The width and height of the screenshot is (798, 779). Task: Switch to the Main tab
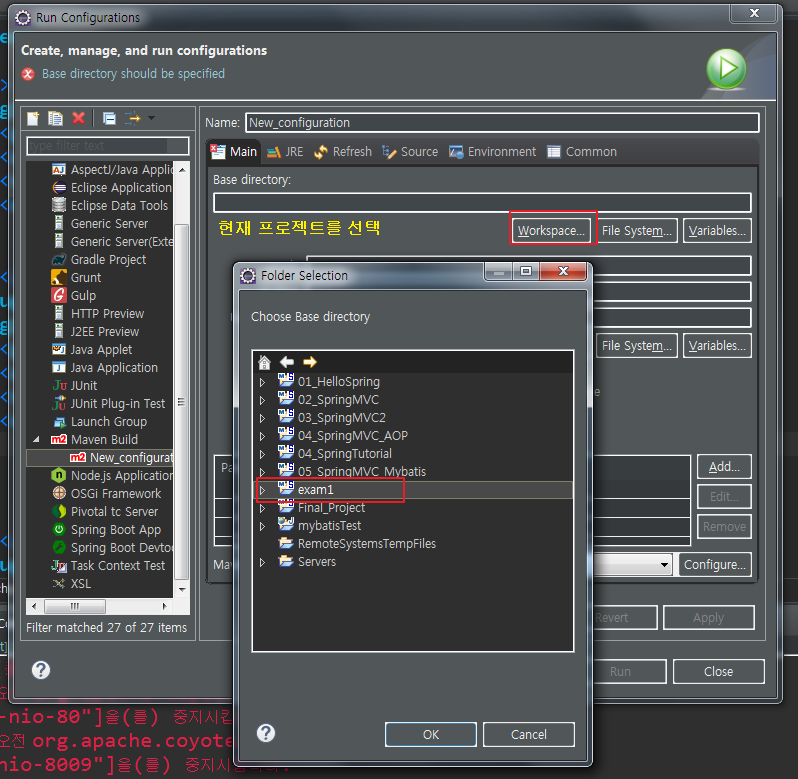(234, 152)
